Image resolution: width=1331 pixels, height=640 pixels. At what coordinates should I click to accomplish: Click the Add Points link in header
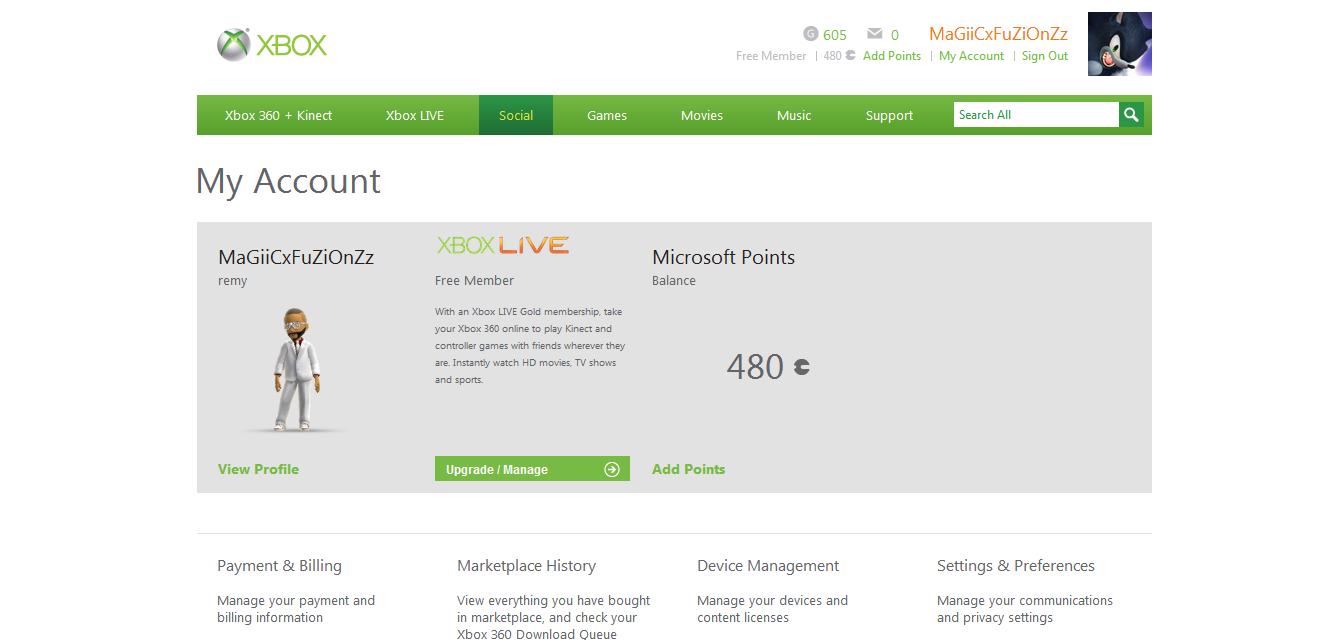(892, 56)
